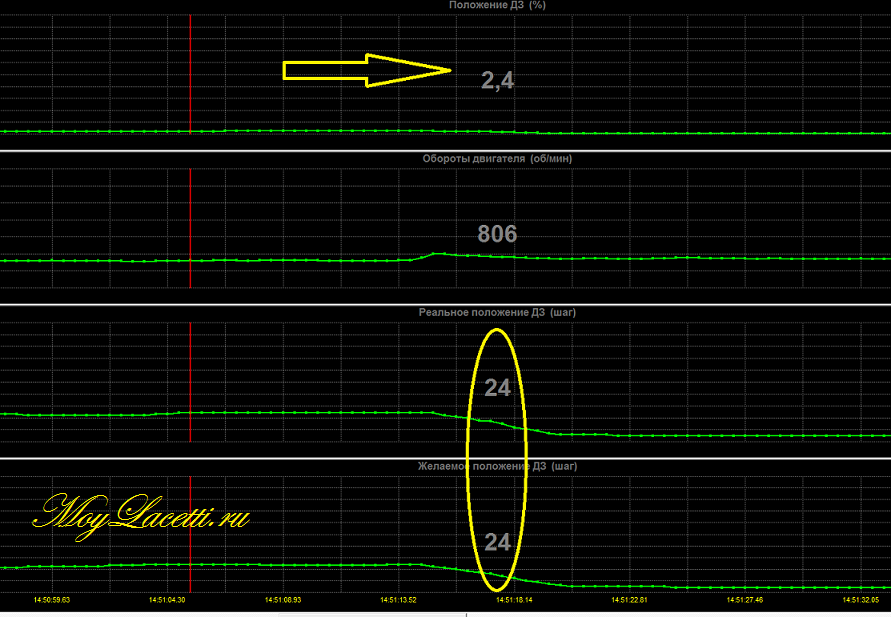This screenshot has height=617, width=891.
Task: Click the 'Обороты двигателя (об/мин)' chart title
Action: tap(497, 158)
